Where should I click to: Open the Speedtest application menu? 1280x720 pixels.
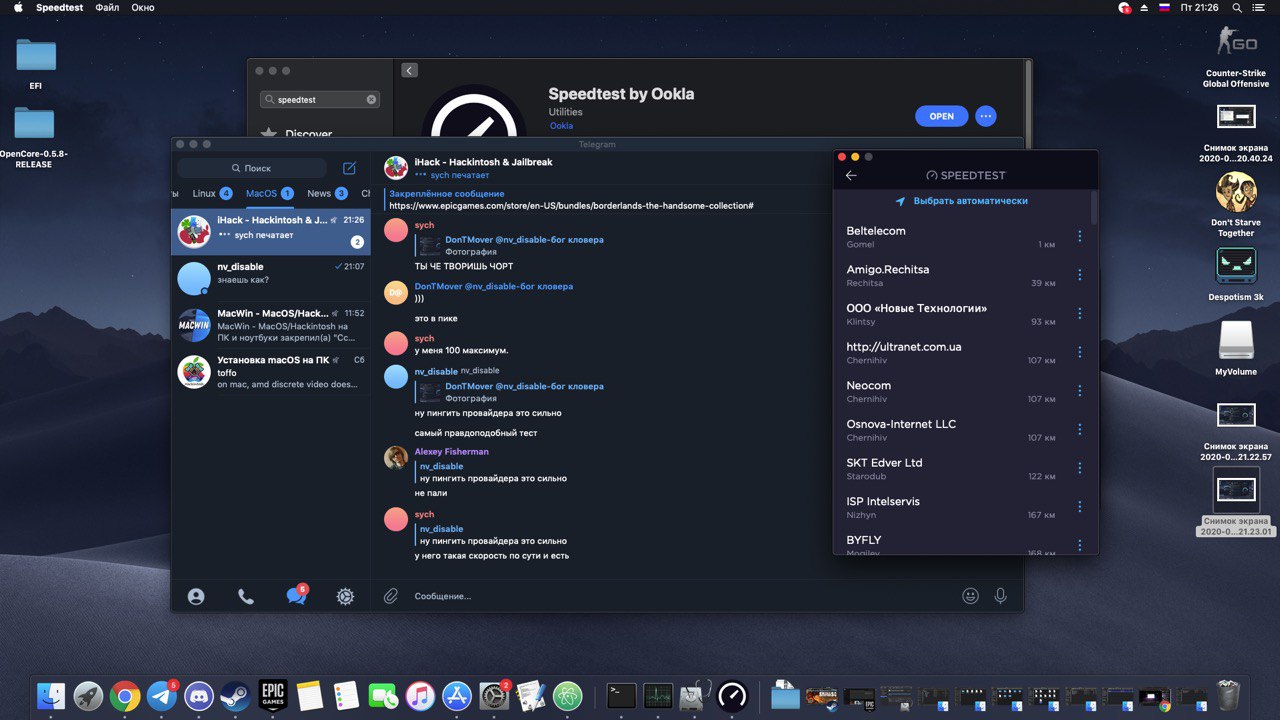pyautogui.click(x=60, y=7)
